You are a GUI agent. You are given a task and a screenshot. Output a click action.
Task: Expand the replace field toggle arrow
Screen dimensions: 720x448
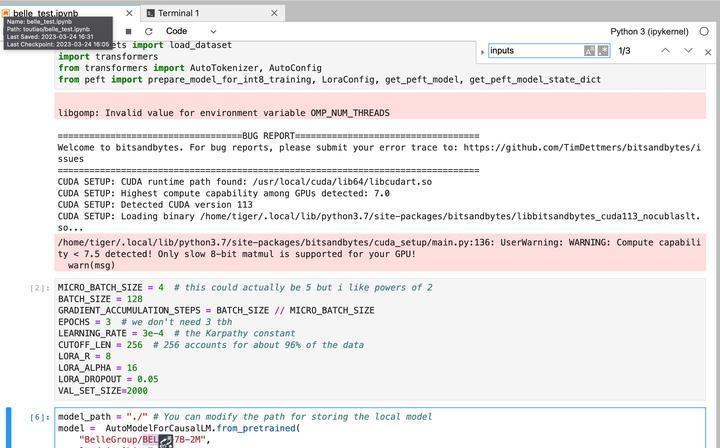click(482, 50)
